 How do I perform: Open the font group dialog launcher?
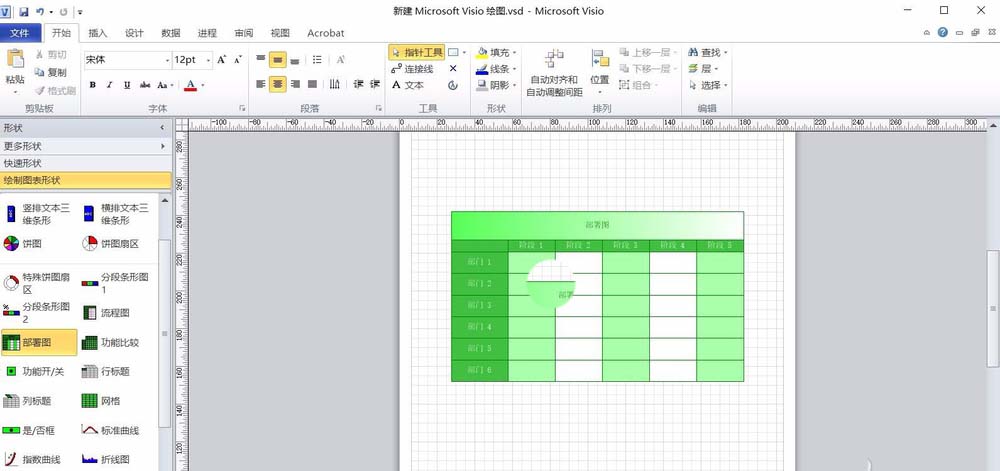tap(242, 108)
